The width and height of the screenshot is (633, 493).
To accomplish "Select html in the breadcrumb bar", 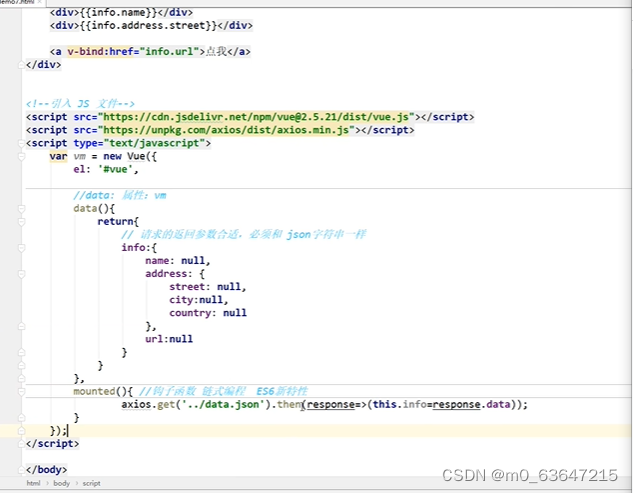I will pos(33,483).
